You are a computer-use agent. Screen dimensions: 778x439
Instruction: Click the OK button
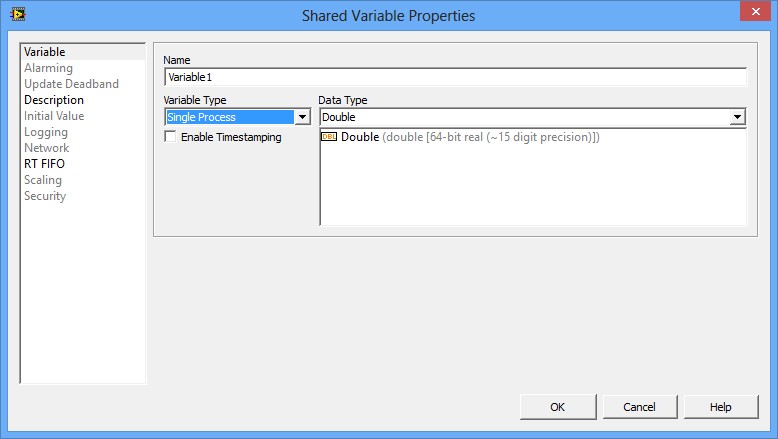558,407
